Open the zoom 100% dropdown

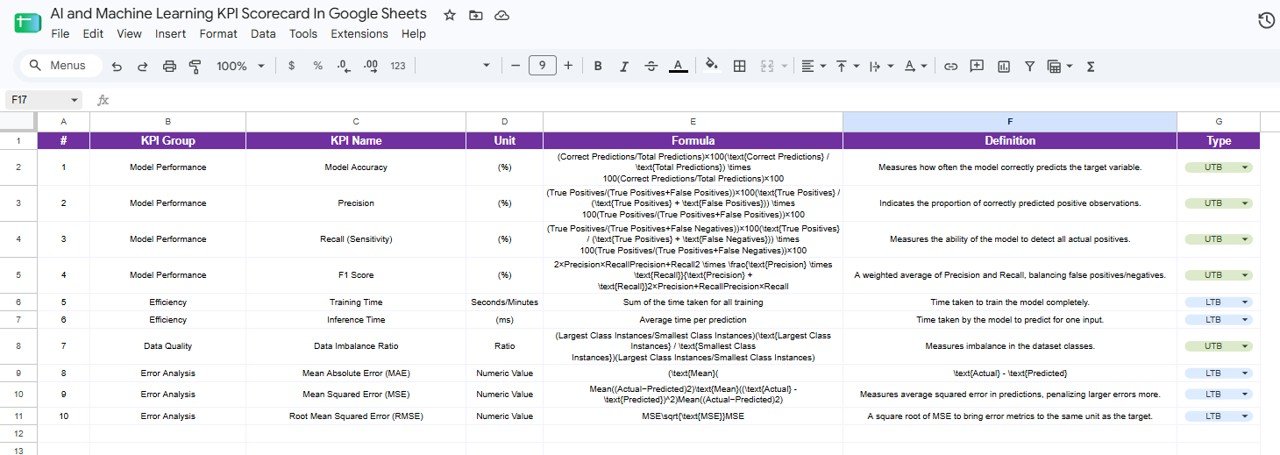[241, 66]
